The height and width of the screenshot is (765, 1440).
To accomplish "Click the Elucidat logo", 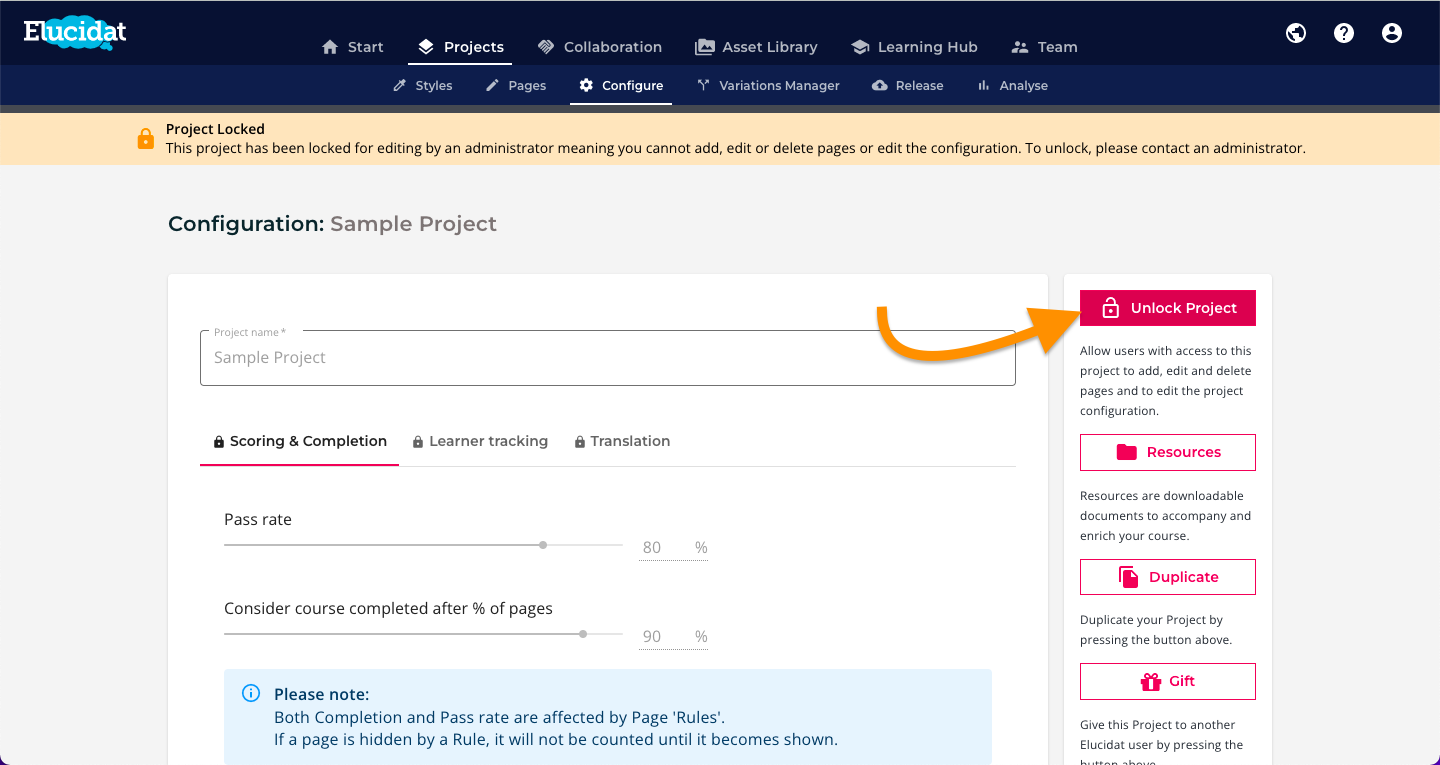I will tap(75, 33).
